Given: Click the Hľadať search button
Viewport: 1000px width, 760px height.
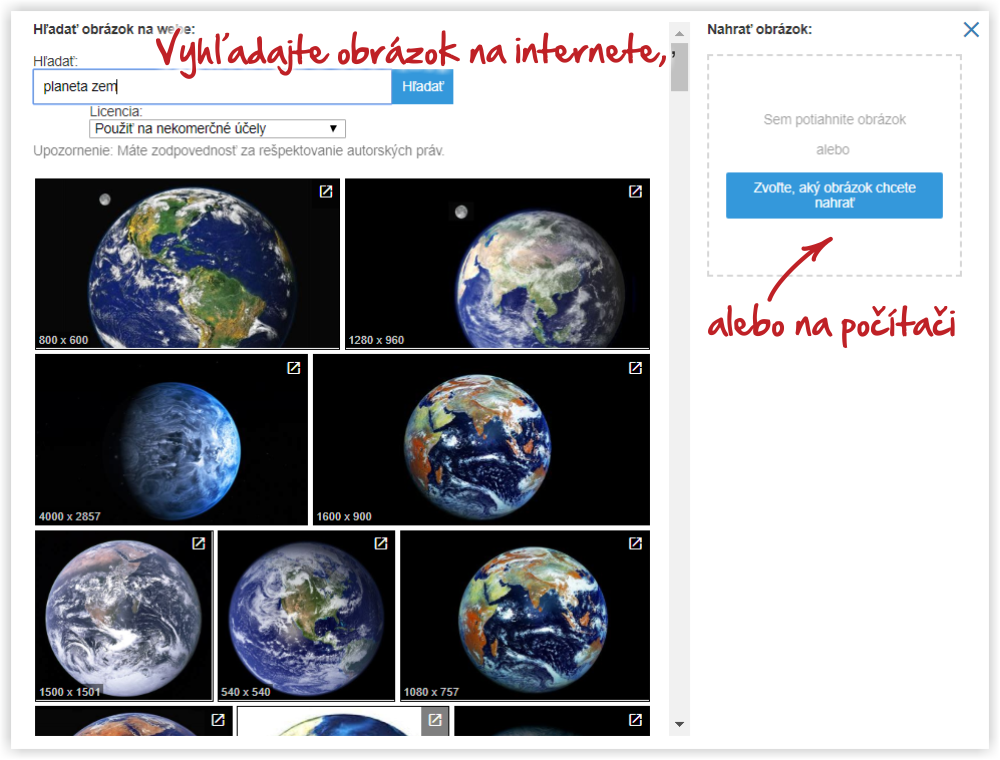Looking at the screenshot, I should [422, 87].
